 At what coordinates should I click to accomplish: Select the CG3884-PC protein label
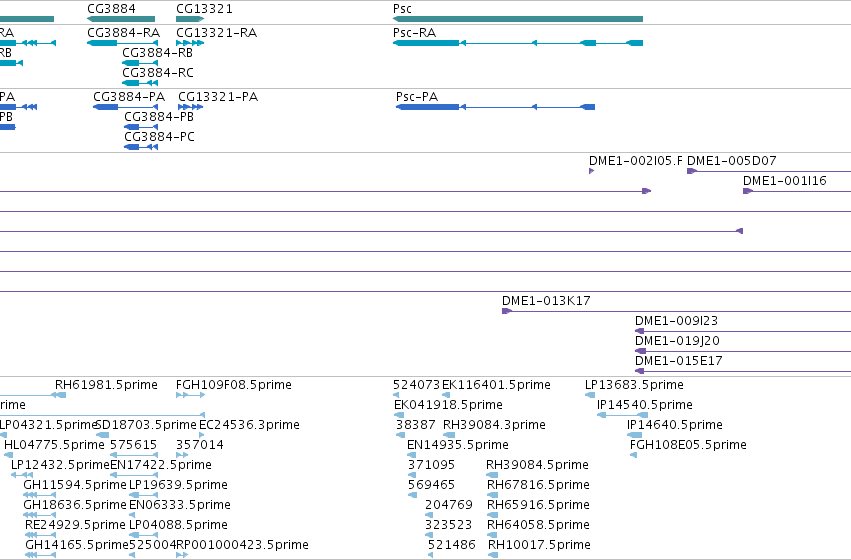[159, 137]
